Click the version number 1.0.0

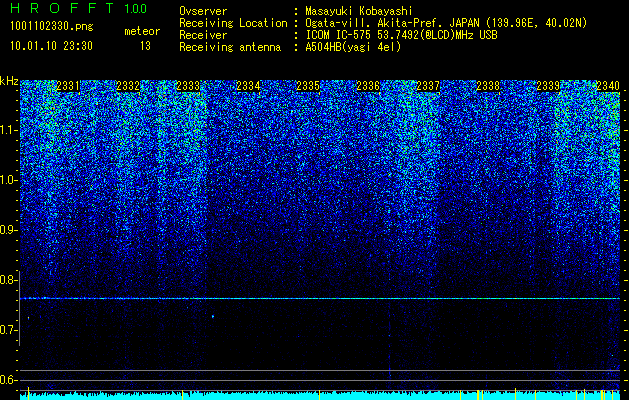pos(136,9)
